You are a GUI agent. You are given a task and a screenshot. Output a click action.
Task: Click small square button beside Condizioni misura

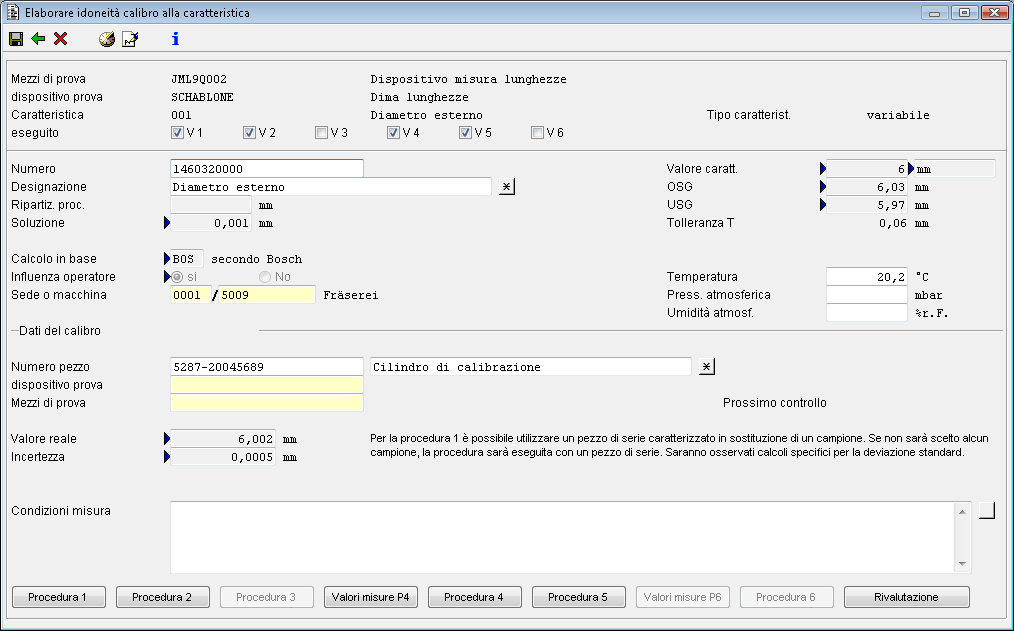pos(987,510)
